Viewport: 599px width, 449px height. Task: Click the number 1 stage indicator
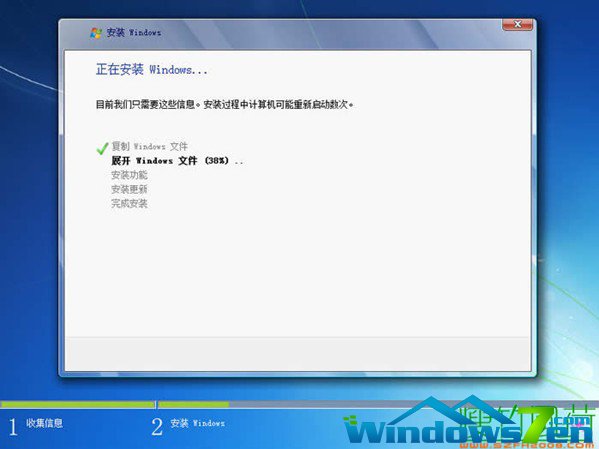point(13,427)
